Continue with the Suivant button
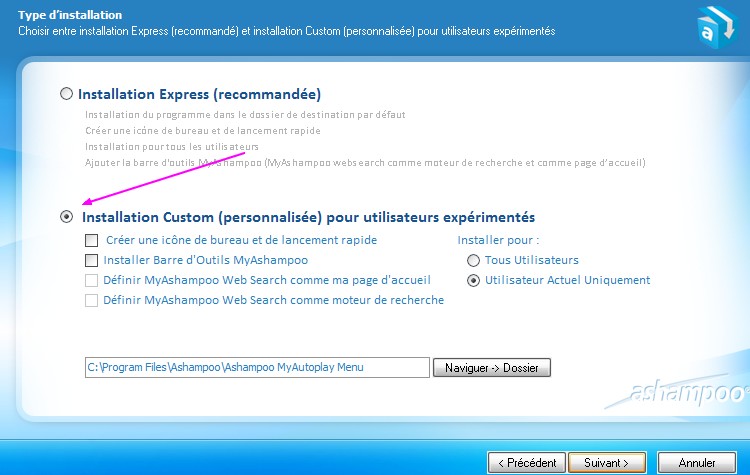The image size is (750, 475). click(607, 463)
